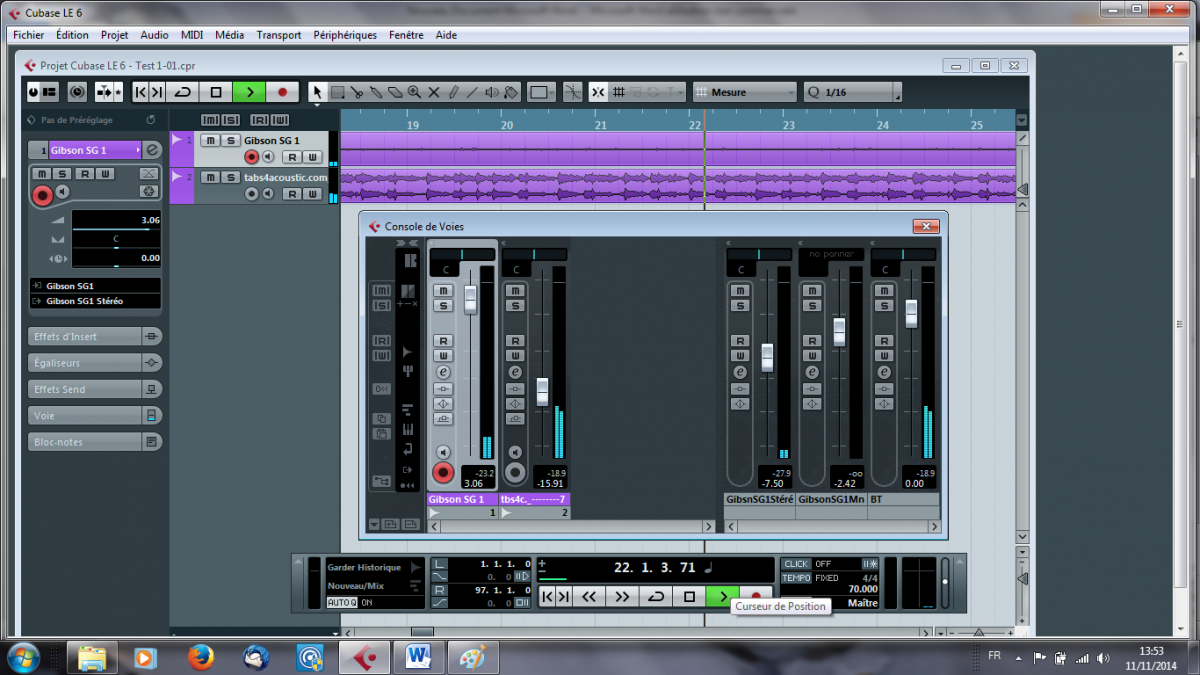Solo the BT channel in mixer

pyautogui.click(x=884, y=305)
